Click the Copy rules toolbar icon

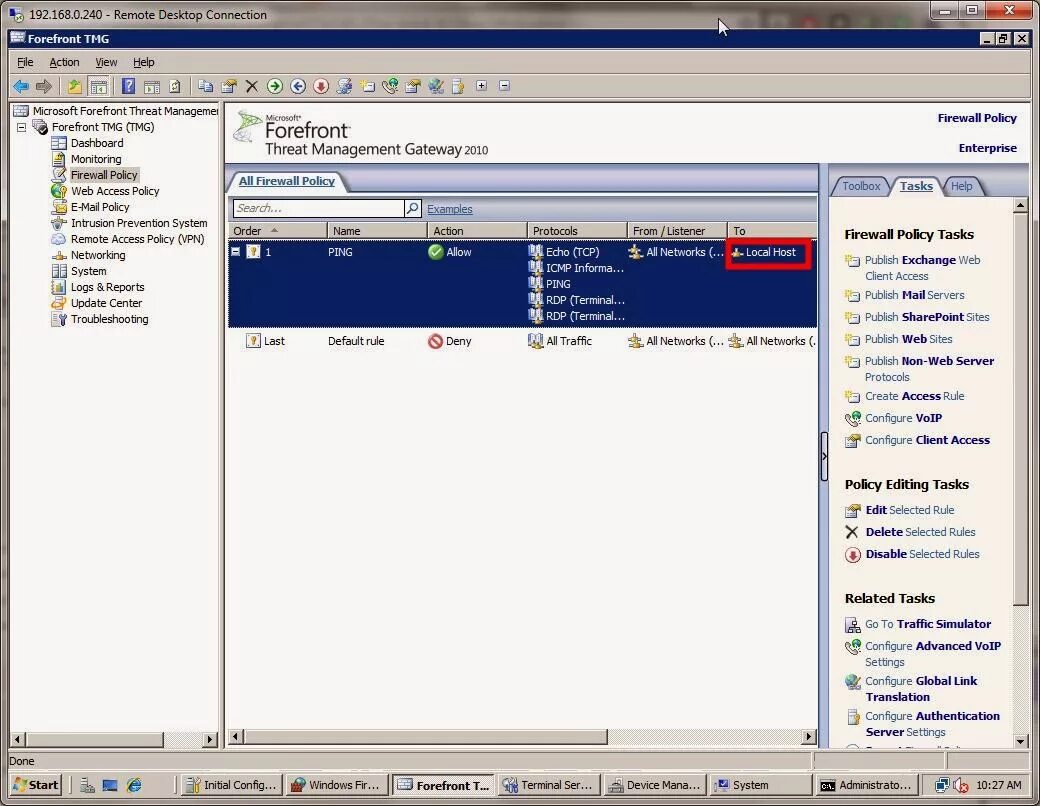[x=206, y=86]
